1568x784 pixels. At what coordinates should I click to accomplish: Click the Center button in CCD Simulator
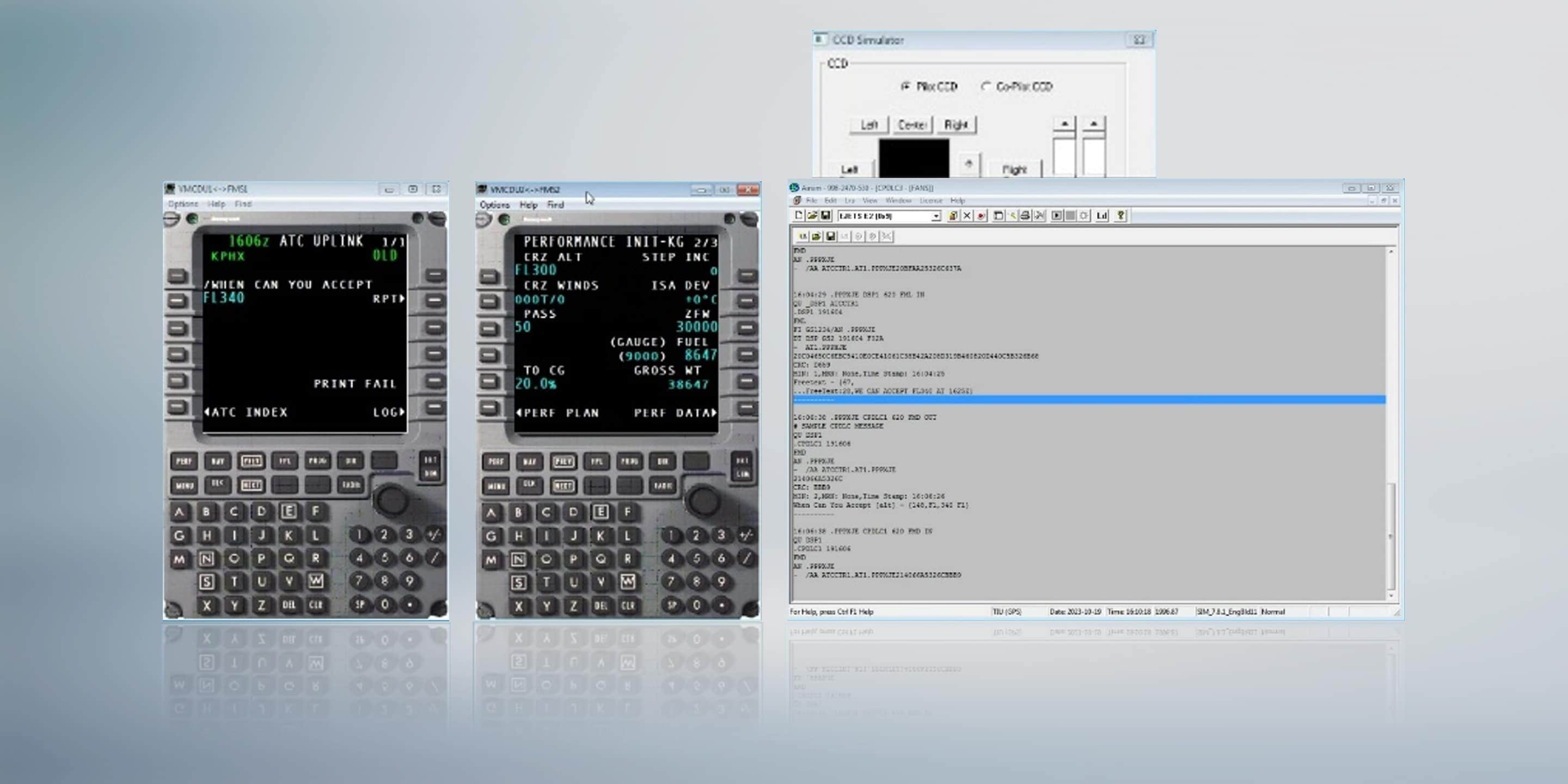tap(911, 125)
